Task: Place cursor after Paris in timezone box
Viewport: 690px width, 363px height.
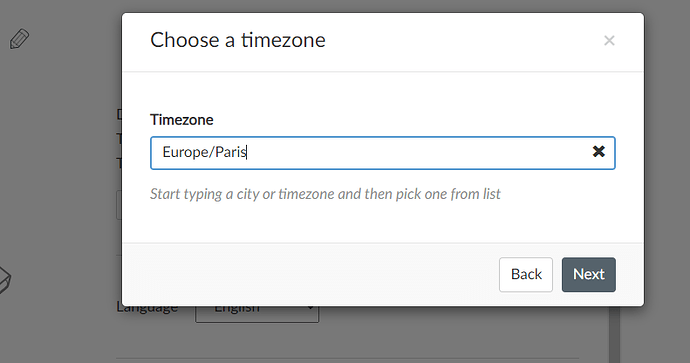Action: 247,152
